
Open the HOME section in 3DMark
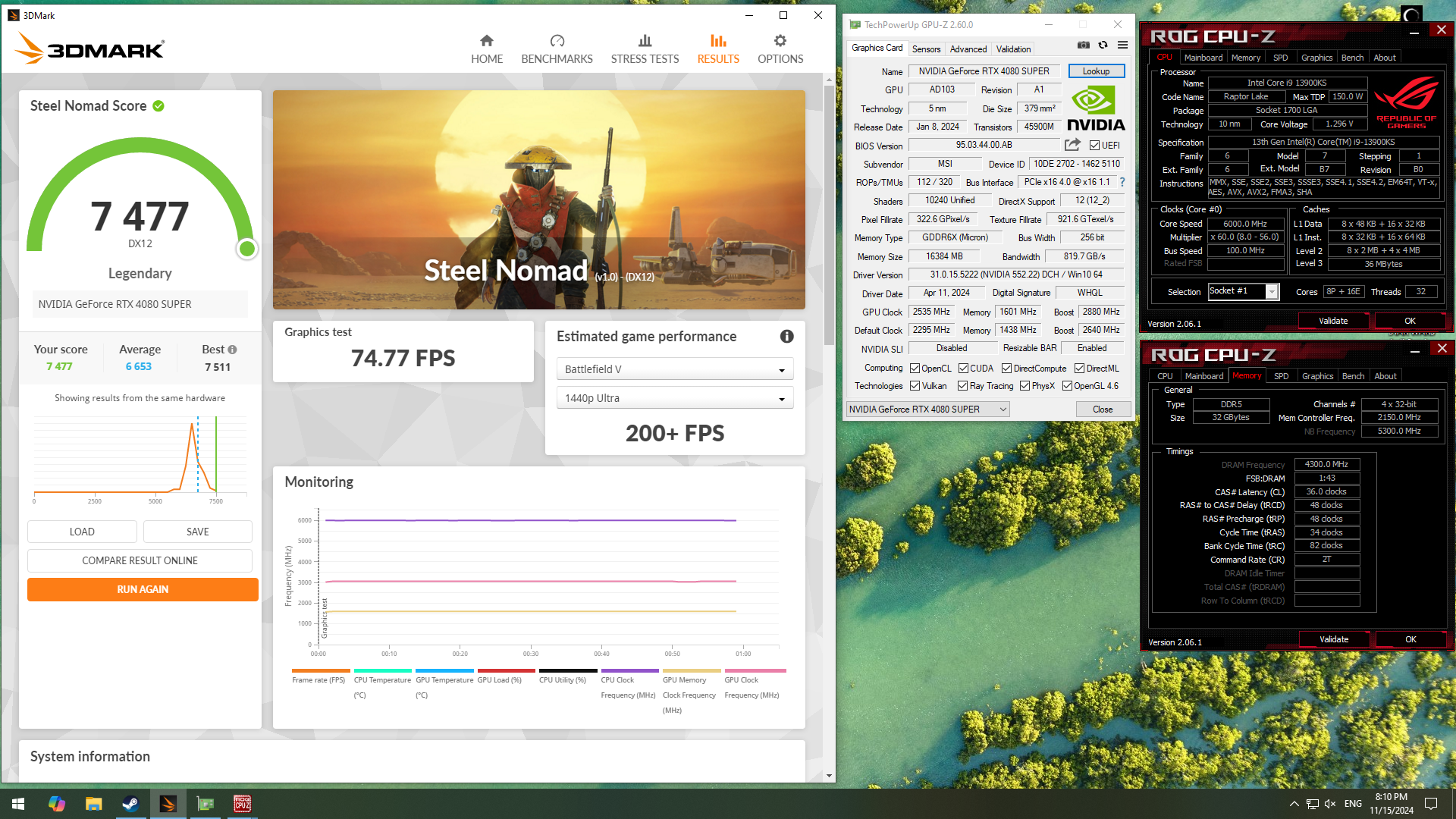(x=487, y=49)
